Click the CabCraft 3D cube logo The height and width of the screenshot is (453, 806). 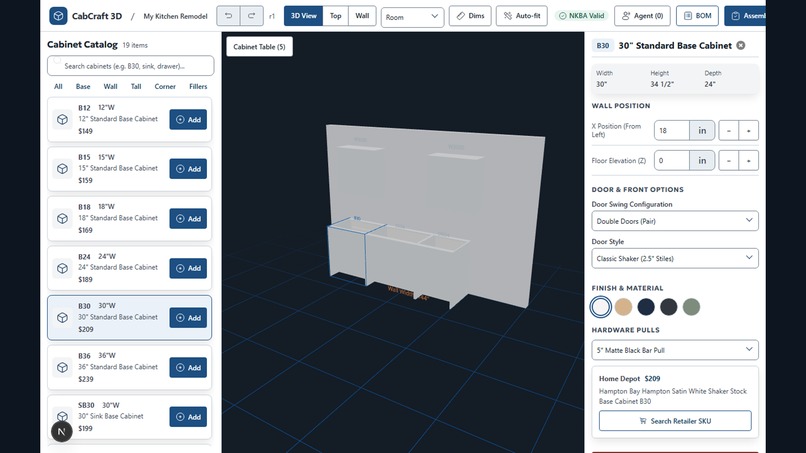click(x=58, y=16)
